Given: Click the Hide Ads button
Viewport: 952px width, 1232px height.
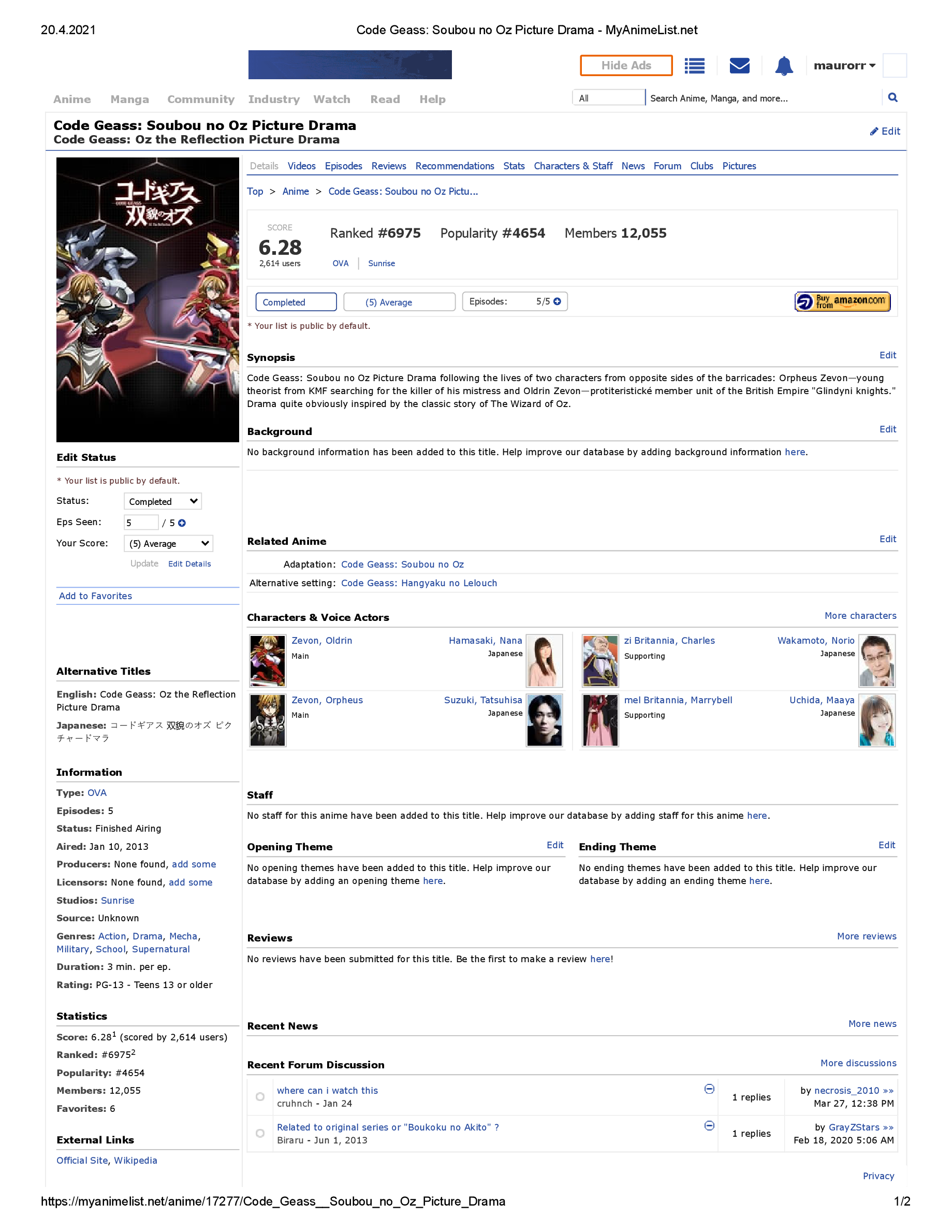Looking at the screenshot, I should click(x=626, y=65).
